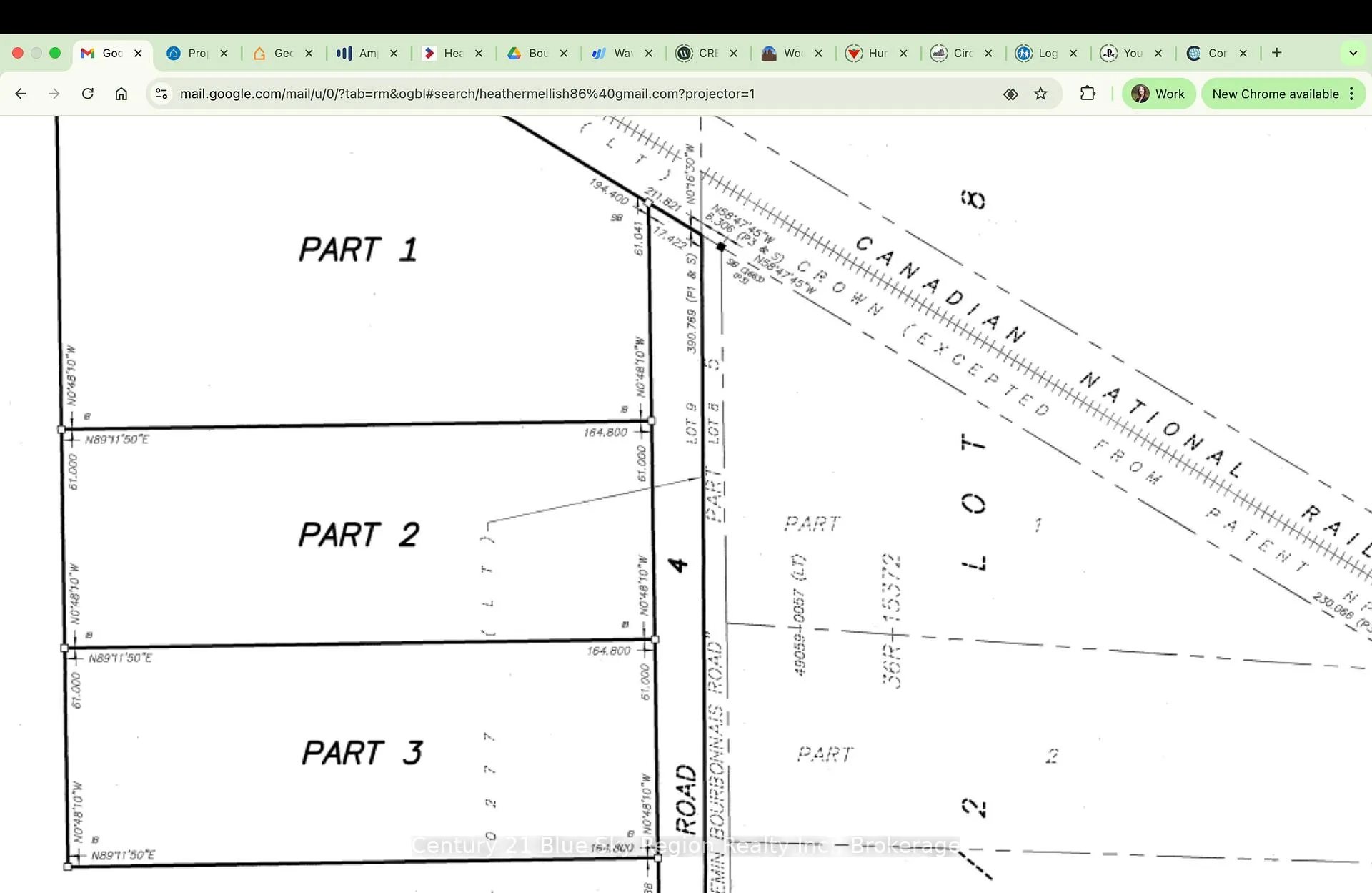Open Chrome's three-dot menu
Screen dimensions: 1372x893
(1352, 94)
